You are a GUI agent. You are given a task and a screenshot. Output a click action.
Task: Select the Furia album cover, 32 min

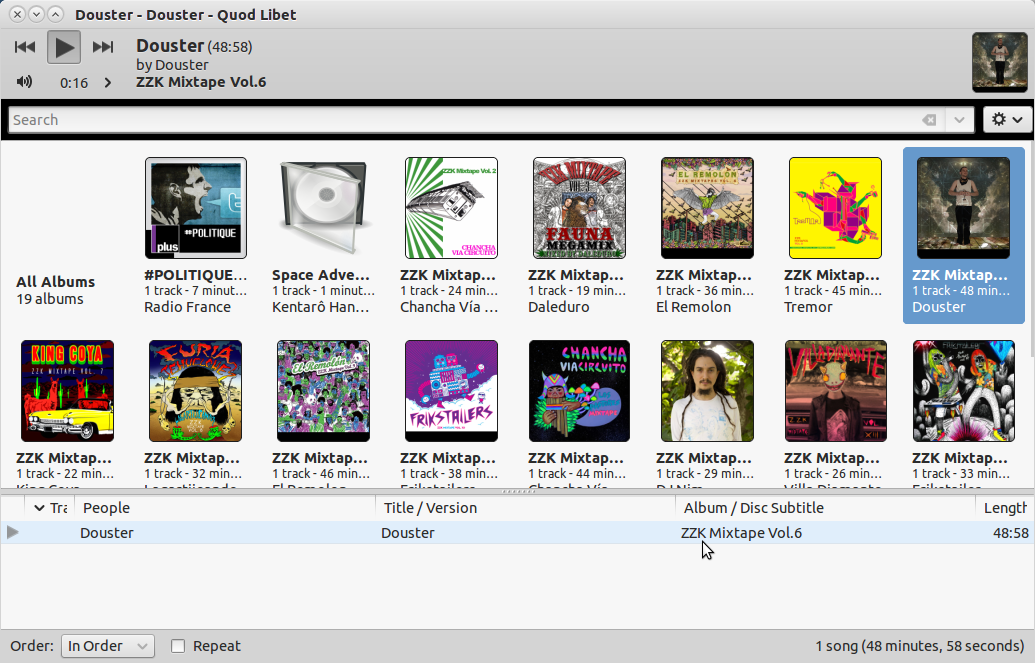195,391
